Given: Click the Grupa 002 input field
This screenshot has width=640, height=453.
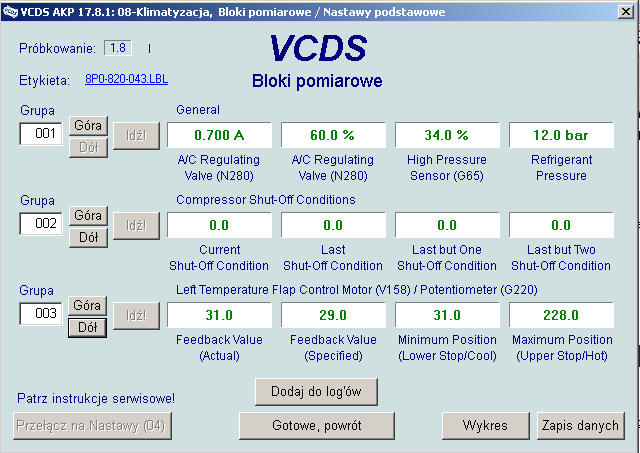Looking at the screenshot, I should pos(41,224).
